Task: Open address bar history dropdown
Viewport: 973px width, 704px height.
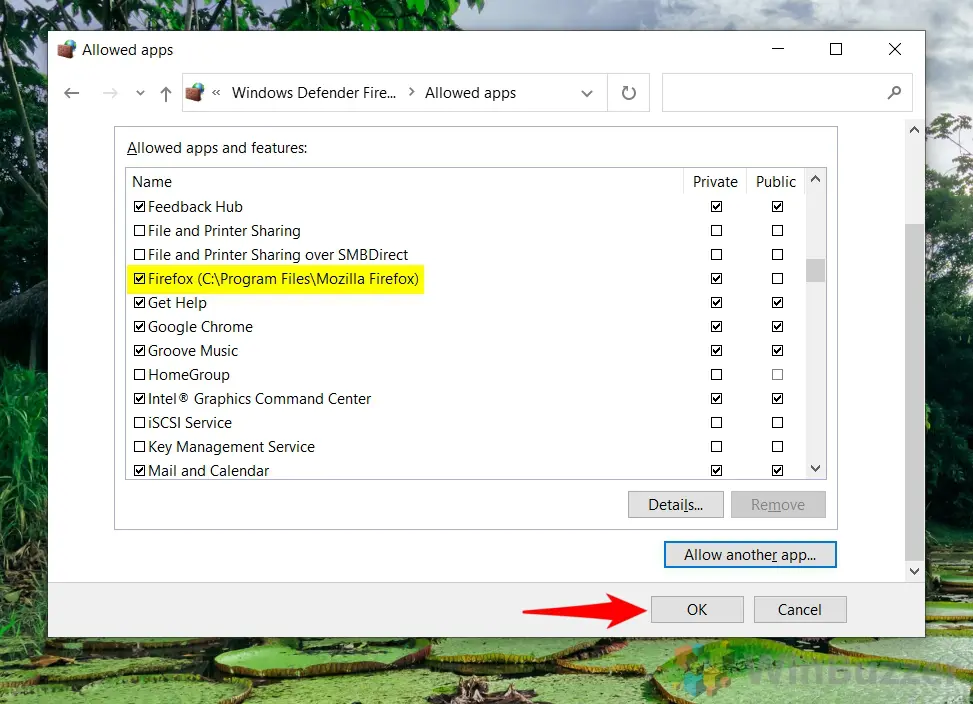Action: [586, 94]
